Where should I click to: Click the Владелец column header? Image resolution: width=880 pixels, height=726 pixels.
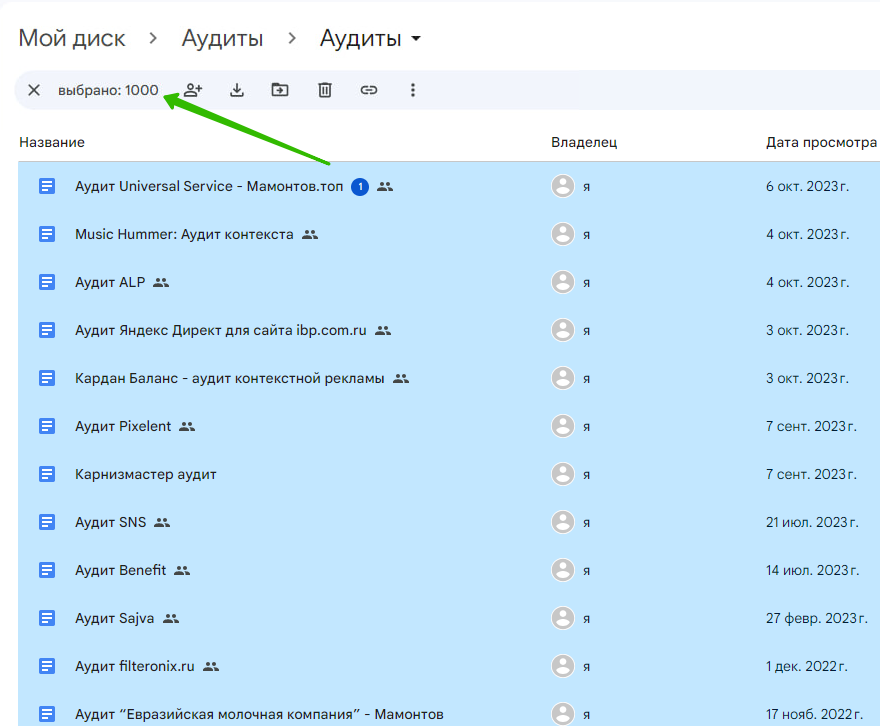click(584, 142)
